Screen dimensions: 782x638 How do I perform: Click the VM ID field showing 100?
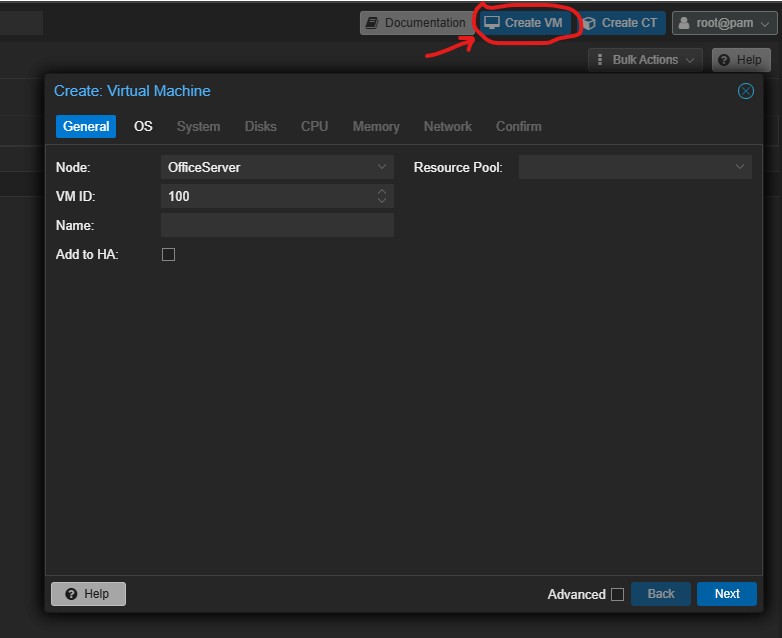[265, 196]
